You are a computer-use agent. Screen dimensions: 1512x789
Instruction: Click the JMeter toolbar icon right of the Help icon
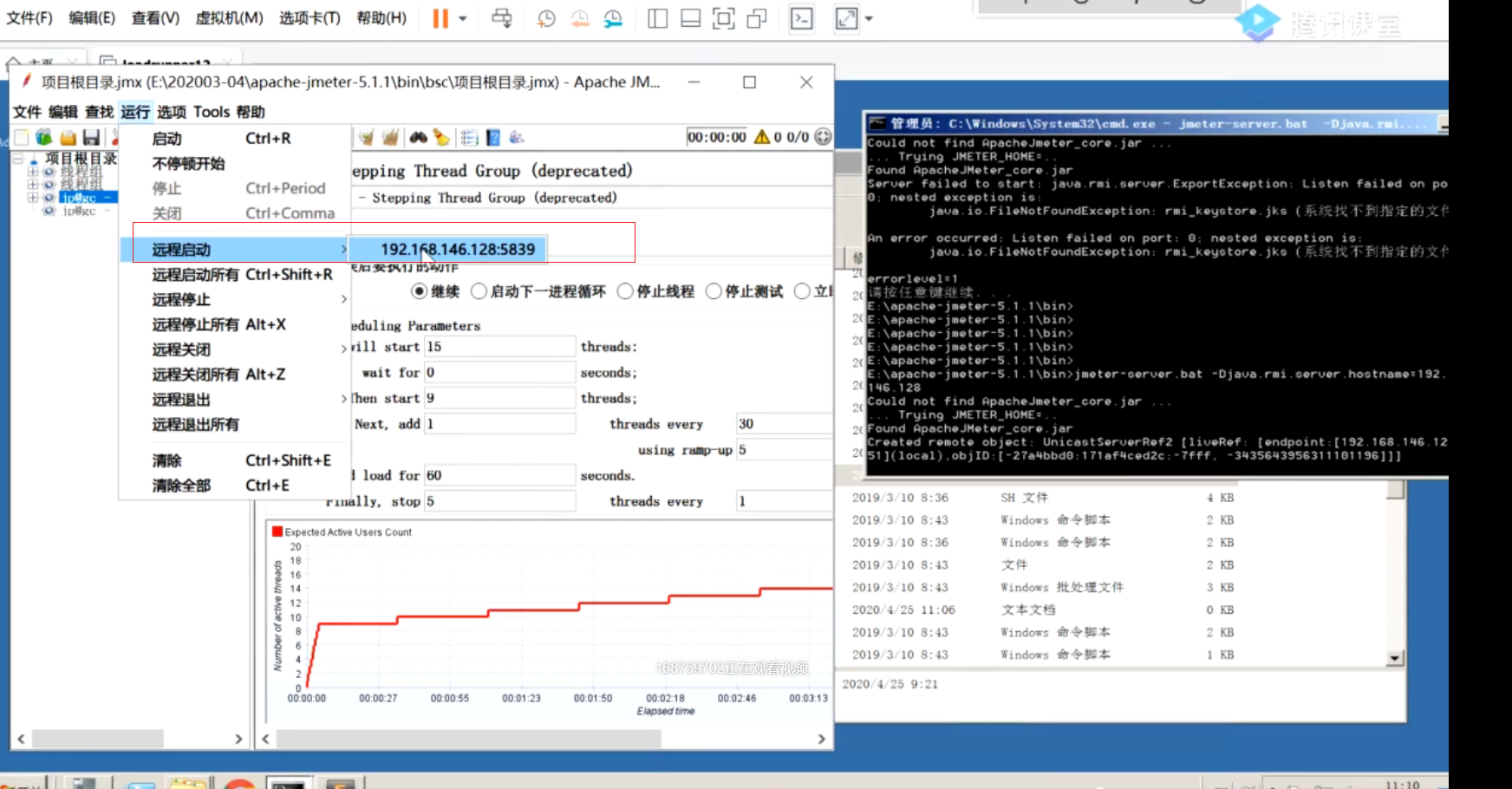click(x=517, y=137)
